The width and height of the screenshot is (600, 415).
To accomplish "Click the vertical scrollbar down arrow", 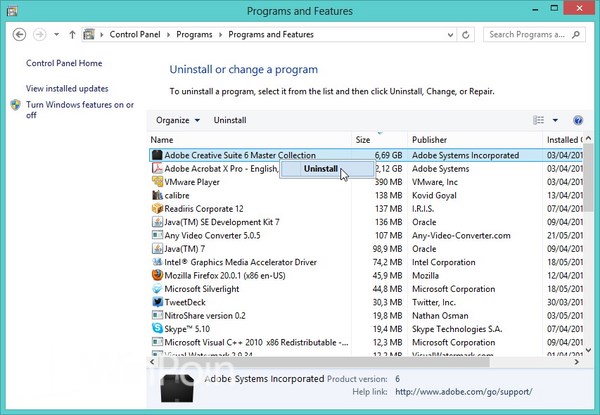I will (x=589, y=350).
